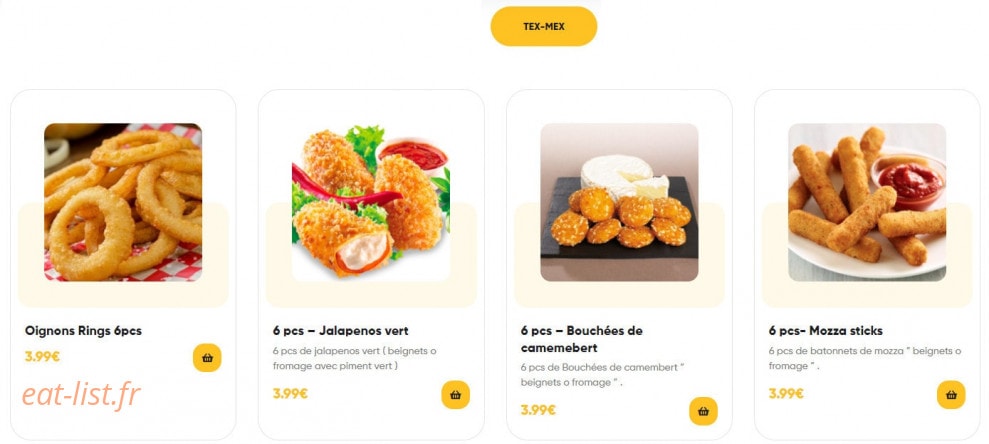Click the batonnets de mozza description text
Viewport: 989px width, 444px height.
[865, 358]
